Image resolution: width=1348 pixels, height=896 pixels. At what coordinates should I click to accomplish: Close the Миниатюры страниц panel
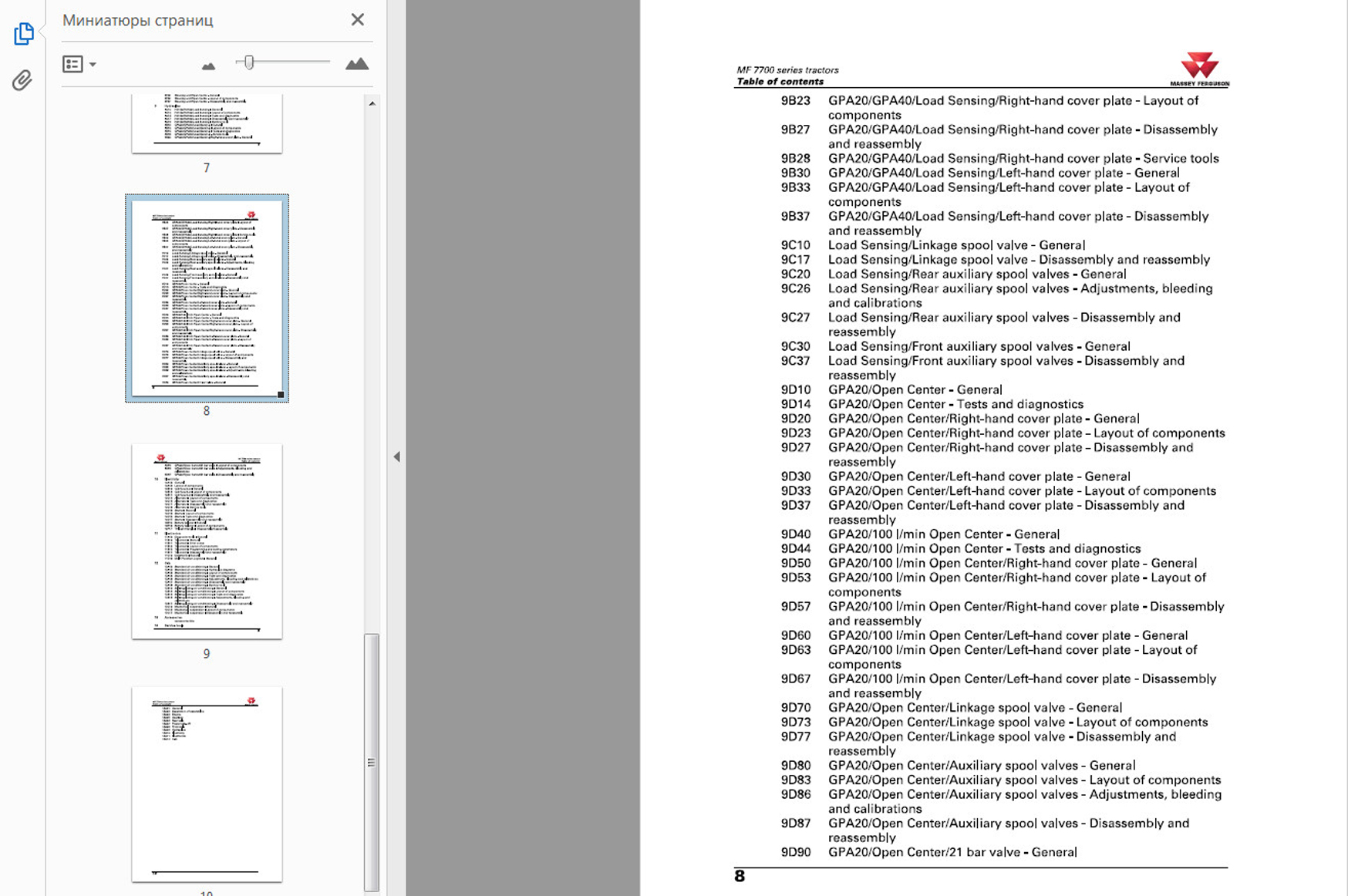(x=357, y=20)
